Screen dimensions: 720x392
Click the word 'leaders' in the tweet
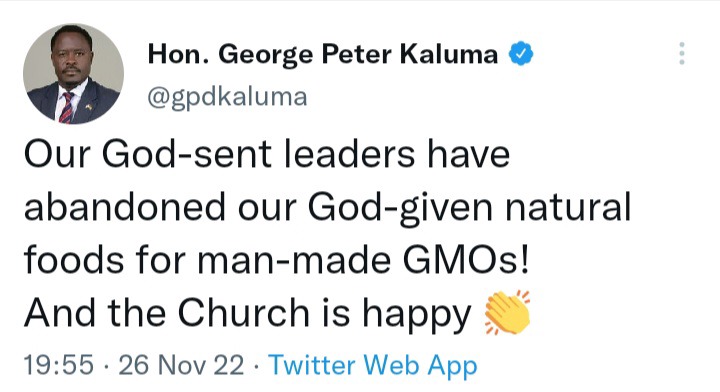[349, 154]
